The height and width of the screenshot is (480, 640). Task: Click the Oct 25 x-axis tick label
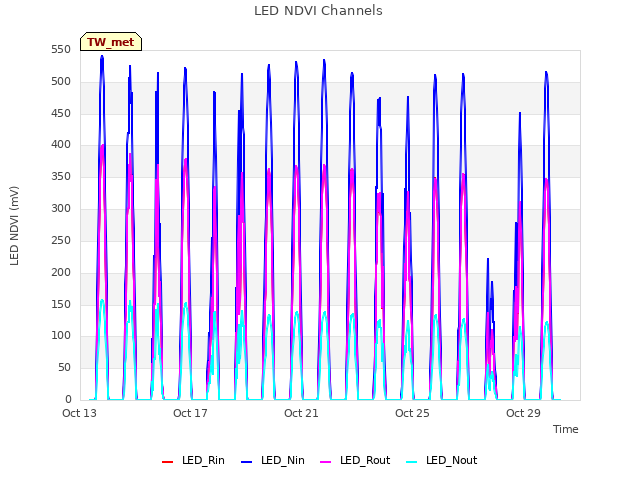click(x=412, y=413)
